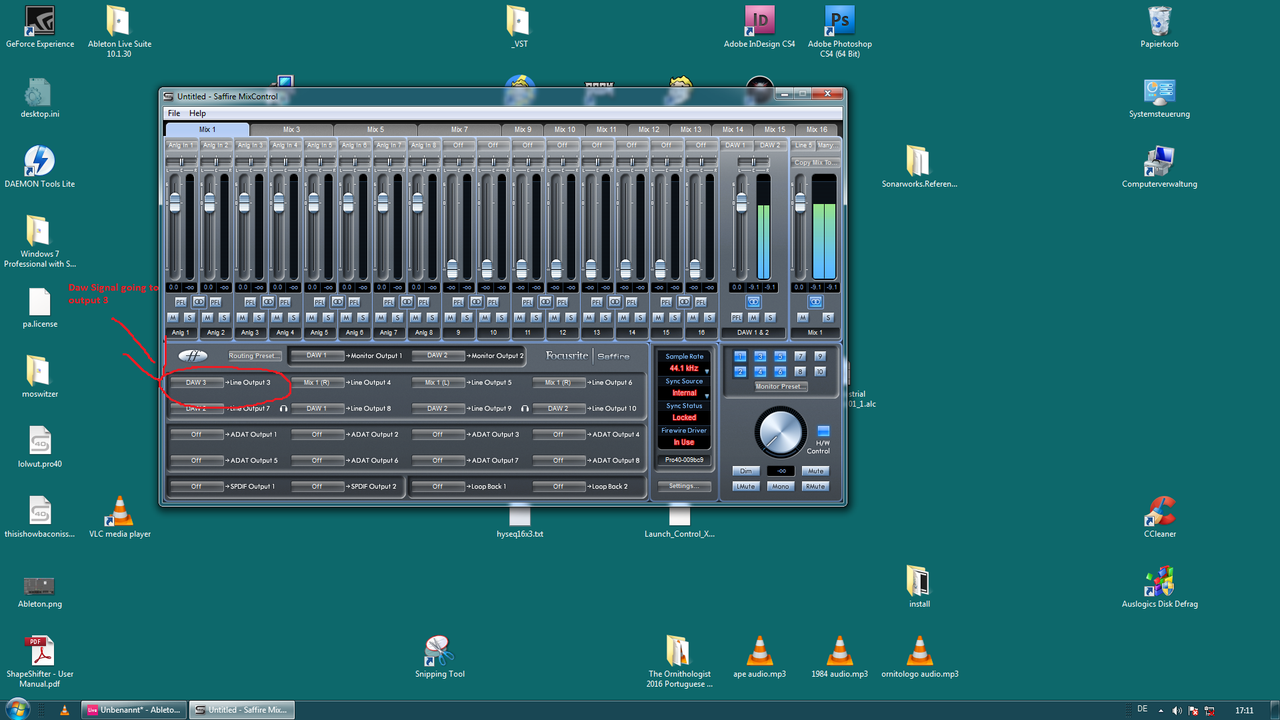The height and width of the screenshot is (720, 1280).
Task: Switch to the Mix 7 tab
Action: 459,129
